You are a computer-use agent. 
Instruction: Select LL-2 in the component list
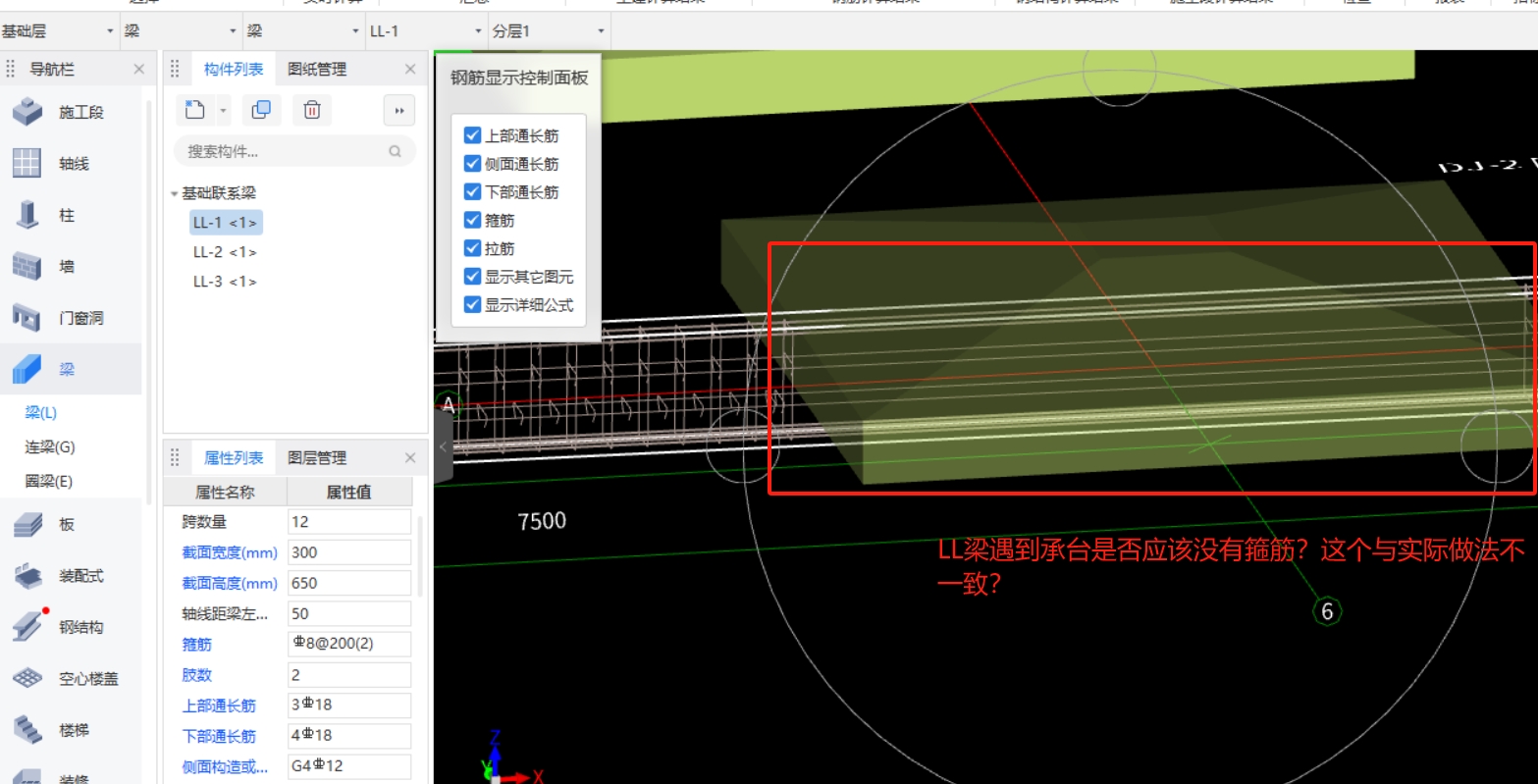225,252
